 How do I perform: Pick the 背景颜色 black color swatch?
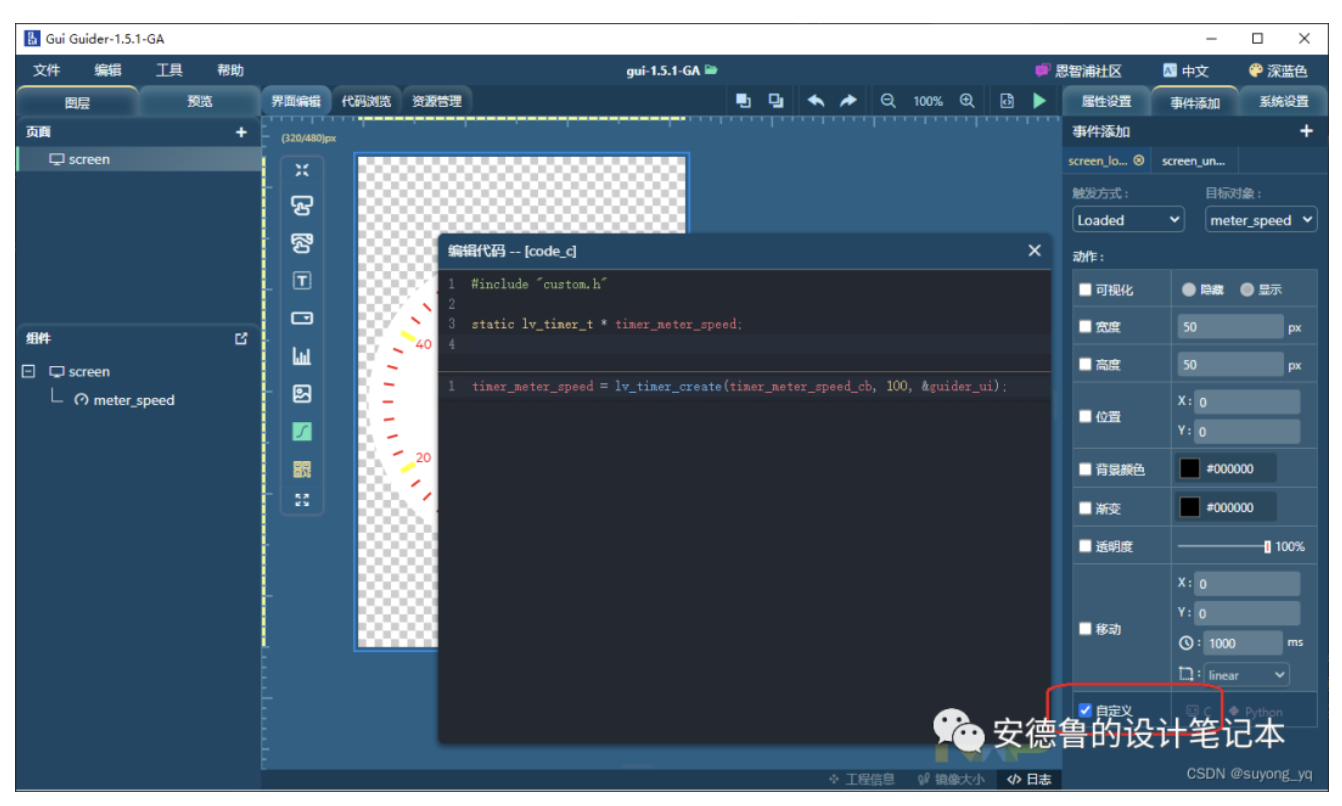click(x=1189, y=468)
